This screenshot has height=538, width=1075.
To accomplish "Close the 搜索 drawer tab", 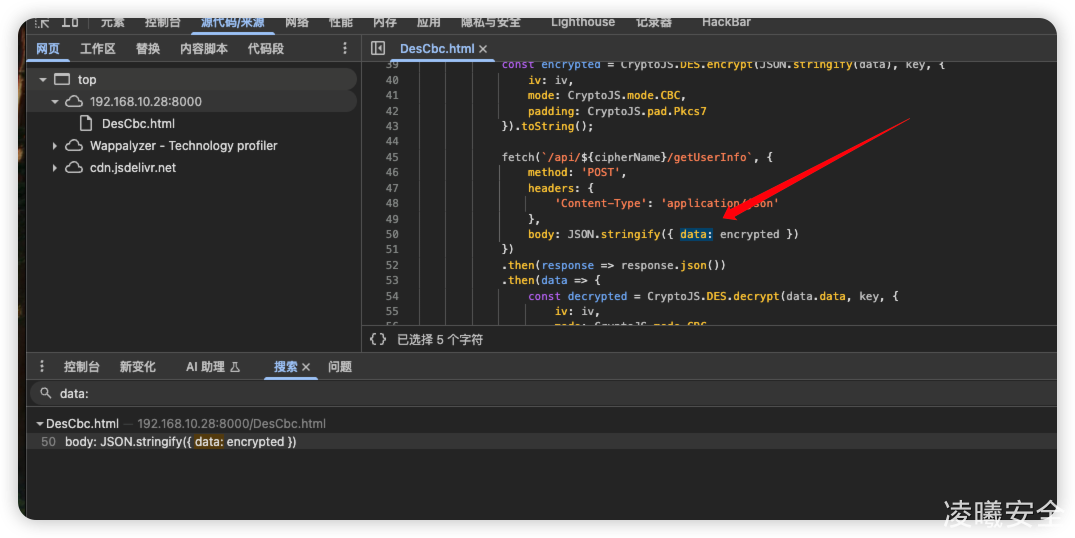I will pyautogui.click(x=306, y=367).
